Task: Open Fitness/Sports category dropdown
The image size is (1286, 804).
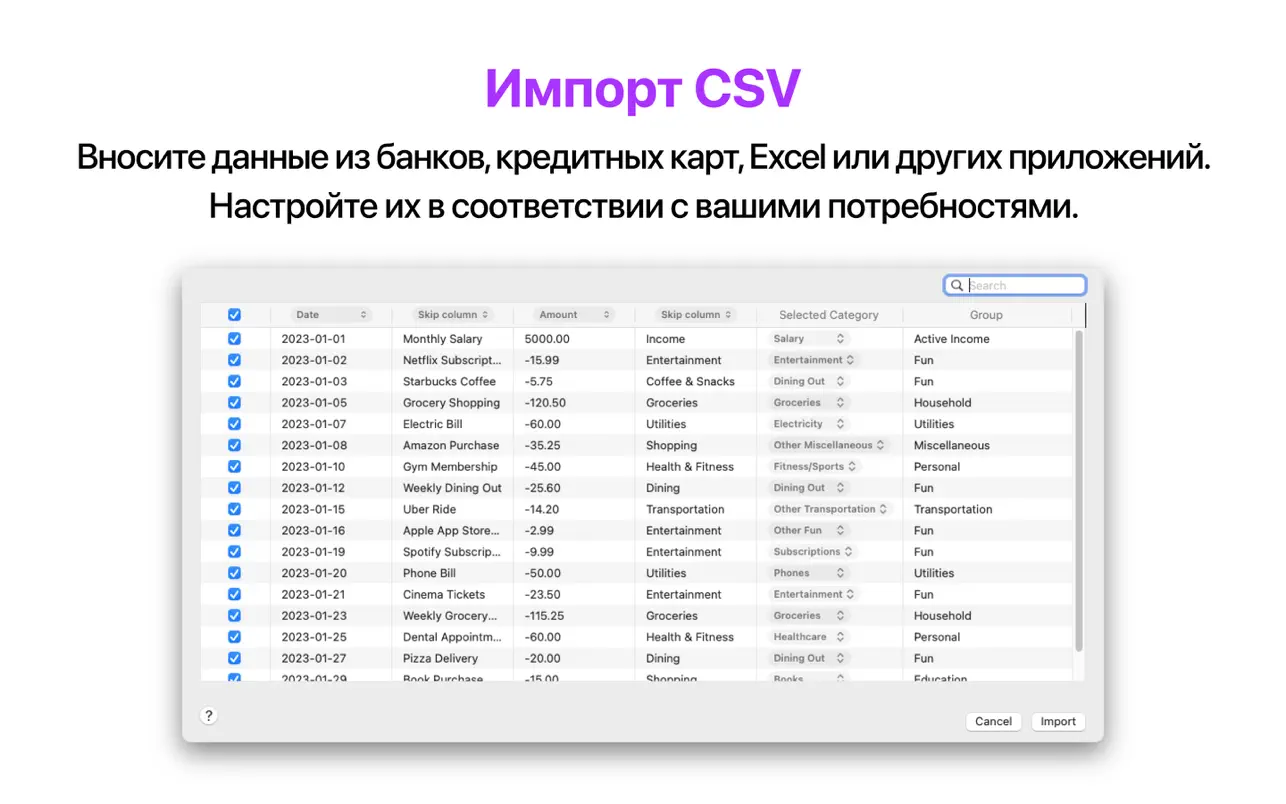Action: [x=816, y=467]
